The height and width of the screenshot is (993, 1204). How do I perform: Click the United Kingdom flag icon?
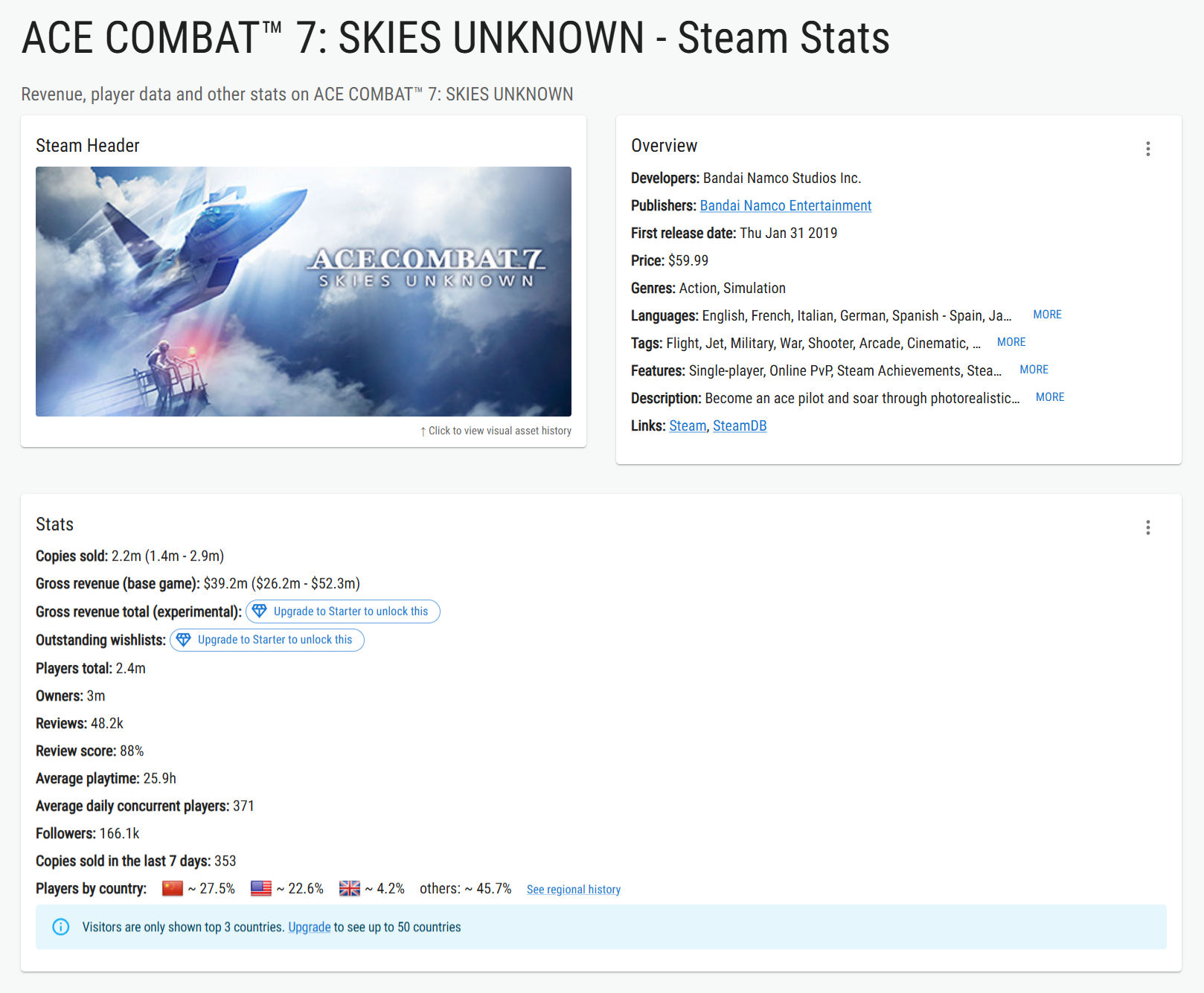tap(350, 888)
